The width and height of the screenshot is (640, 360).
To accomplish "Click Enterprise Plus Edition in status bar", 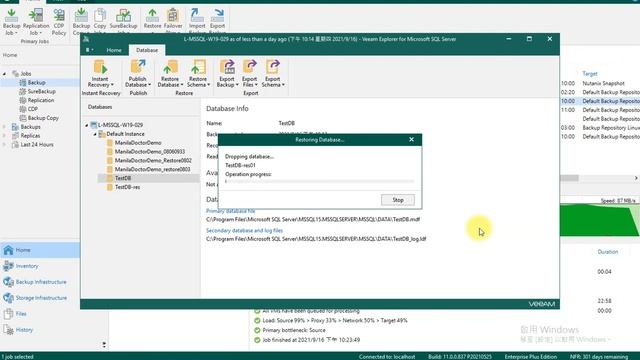I will (x=531, y=357).
